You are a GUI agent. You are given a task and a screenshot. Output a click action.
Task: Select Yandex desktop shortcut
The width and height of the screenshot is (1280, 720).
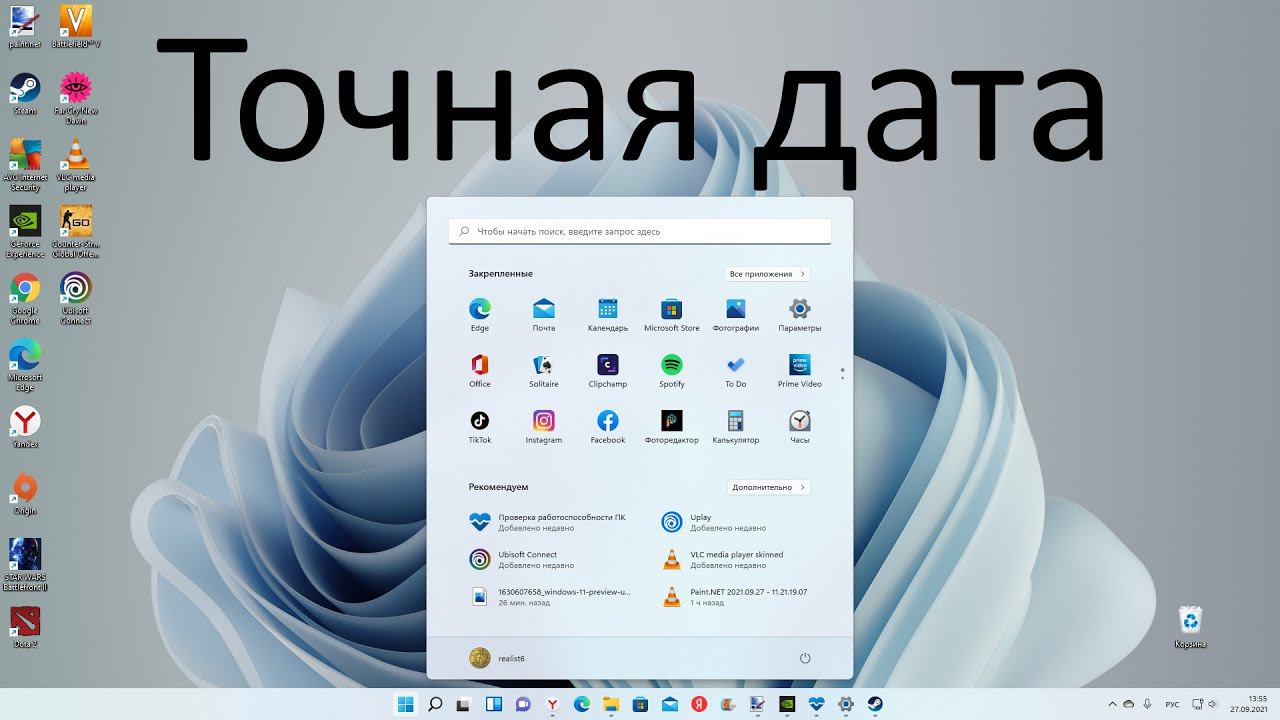25,427
